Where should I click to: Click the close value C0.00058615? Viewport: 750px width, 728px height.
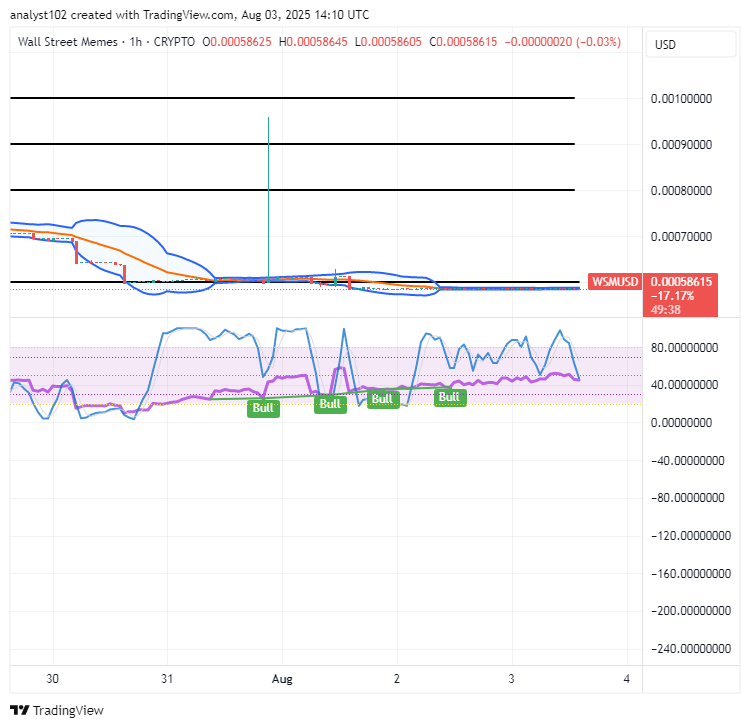point(463,42)
